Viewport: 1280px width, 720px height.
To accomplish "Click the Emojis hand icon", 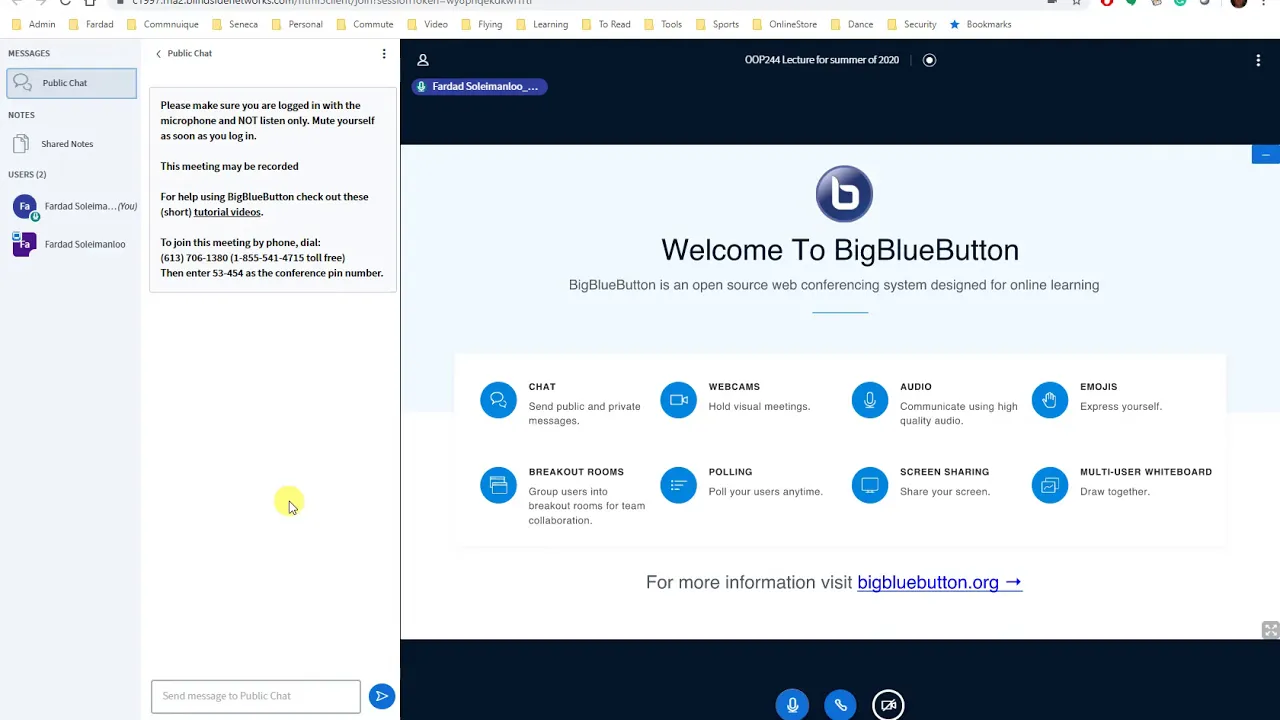I will (x=1050, y=400).
